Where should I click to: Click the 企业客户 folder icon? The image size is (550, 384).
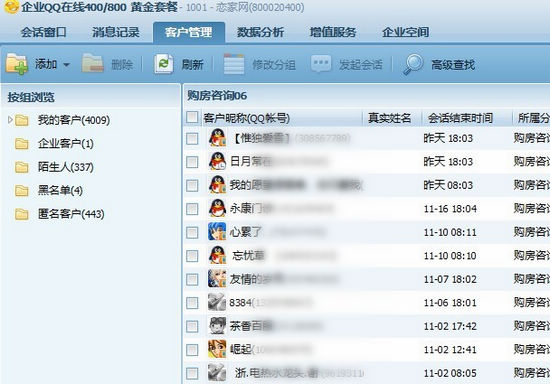pos(22,144)
